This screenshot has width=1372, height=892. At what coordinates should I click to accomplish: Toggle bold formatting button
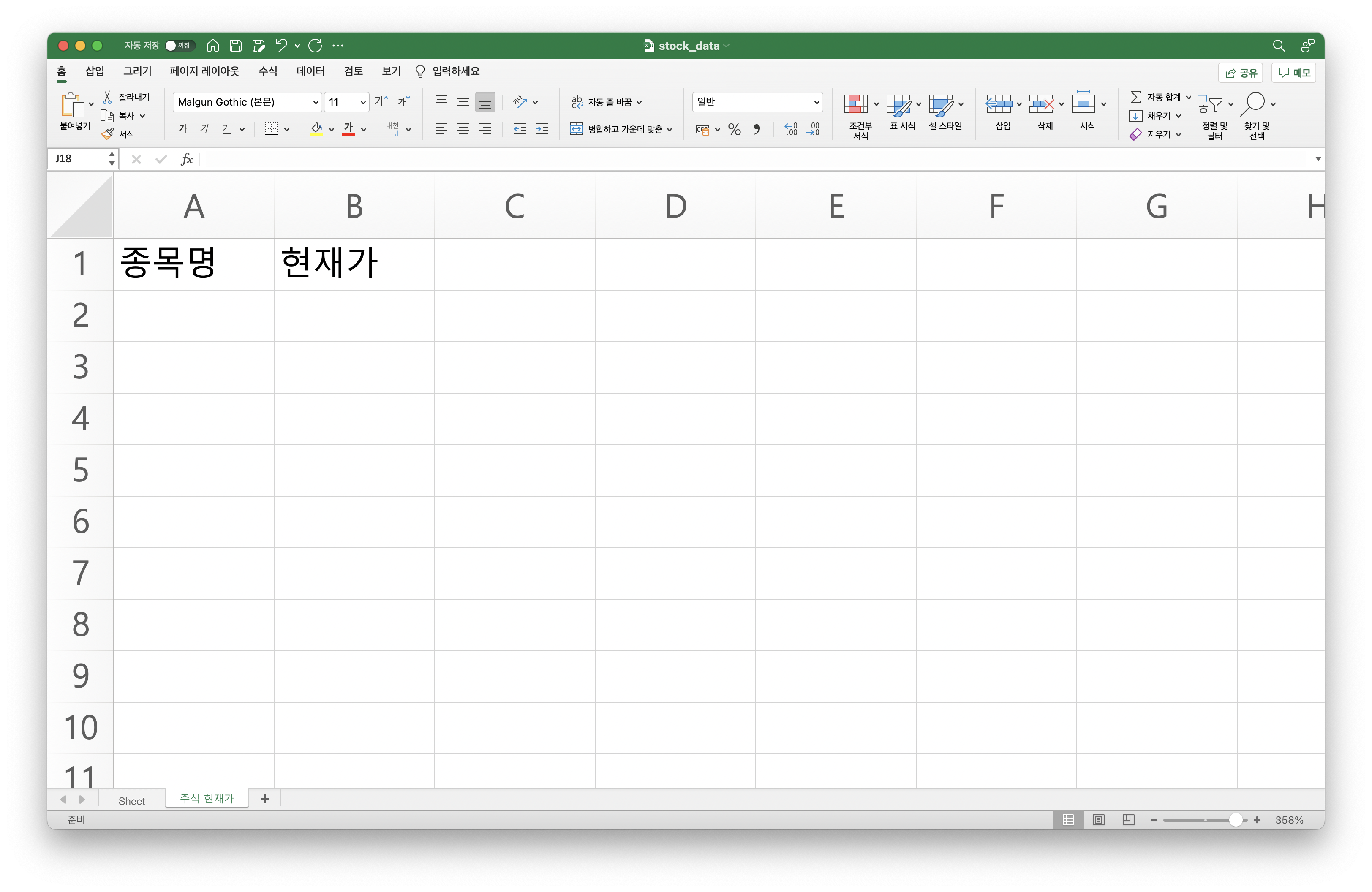click(183, 129)
